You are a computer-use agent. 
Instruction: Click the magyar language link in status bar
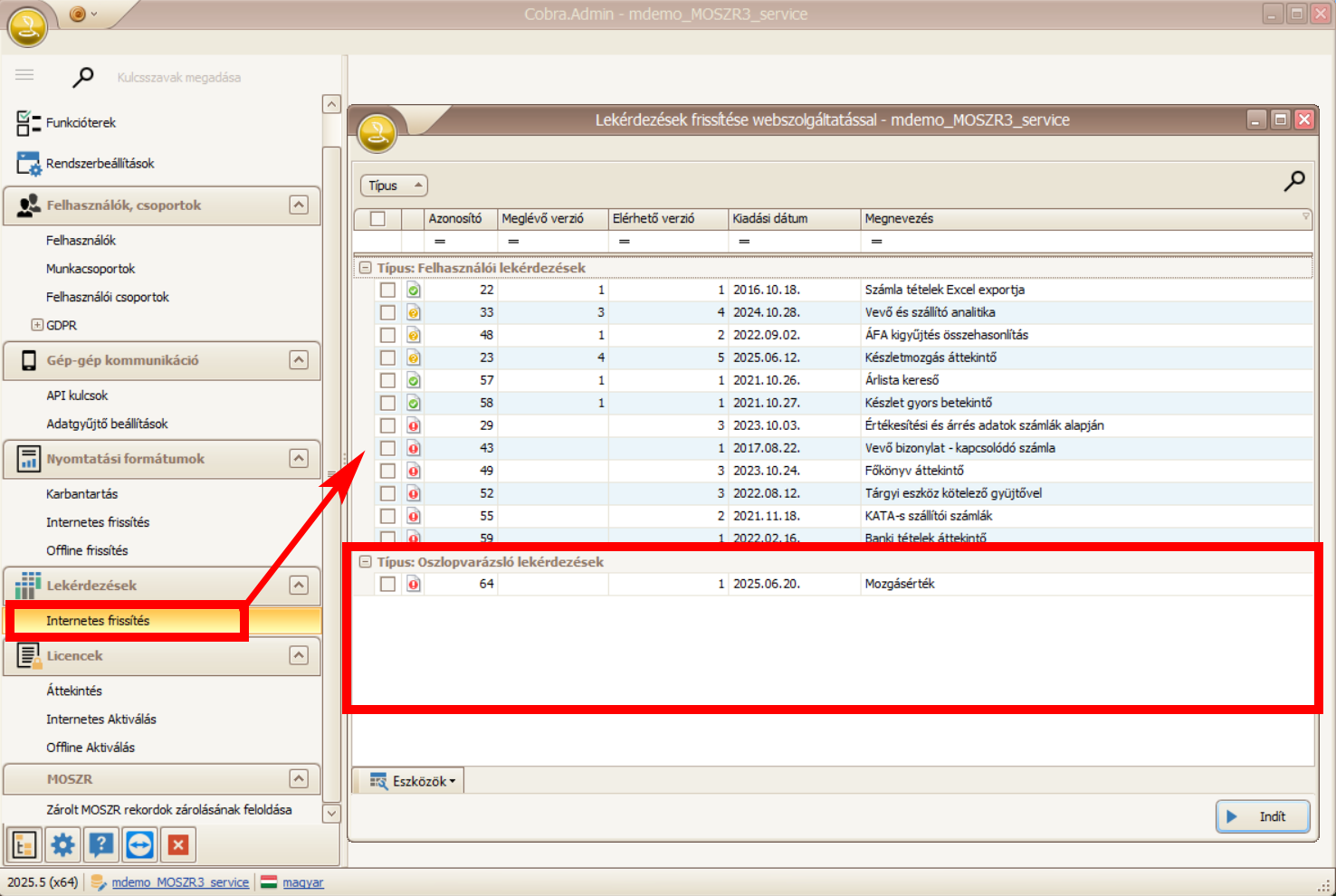point(302,882)
